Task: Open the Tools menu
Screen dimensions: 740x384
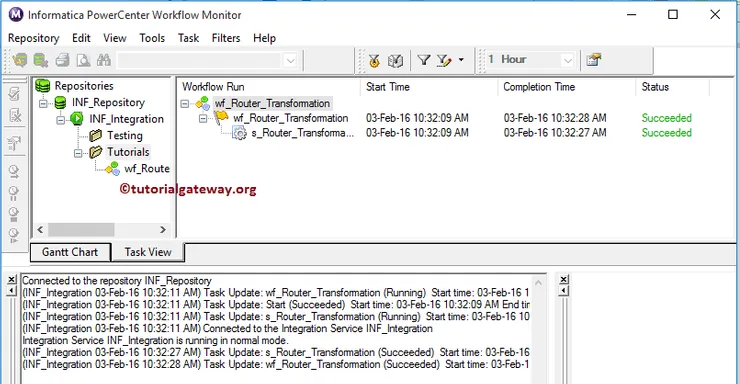Action: coord(152,38)
